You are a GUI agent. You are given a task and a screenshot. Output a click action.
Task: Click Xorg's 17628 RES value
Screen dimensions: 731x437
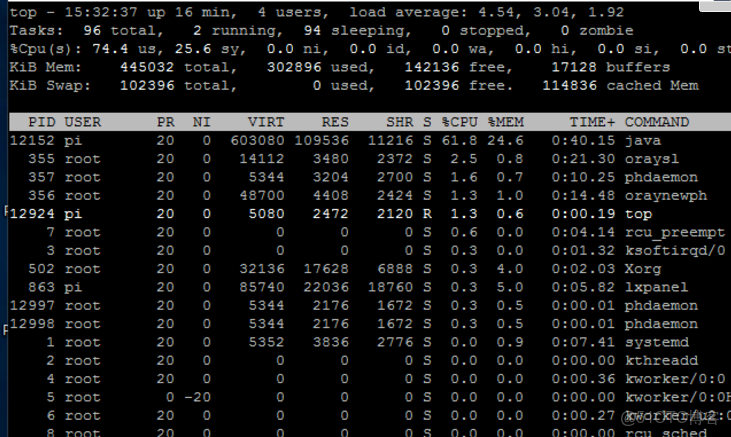click(x=326, y=269)
